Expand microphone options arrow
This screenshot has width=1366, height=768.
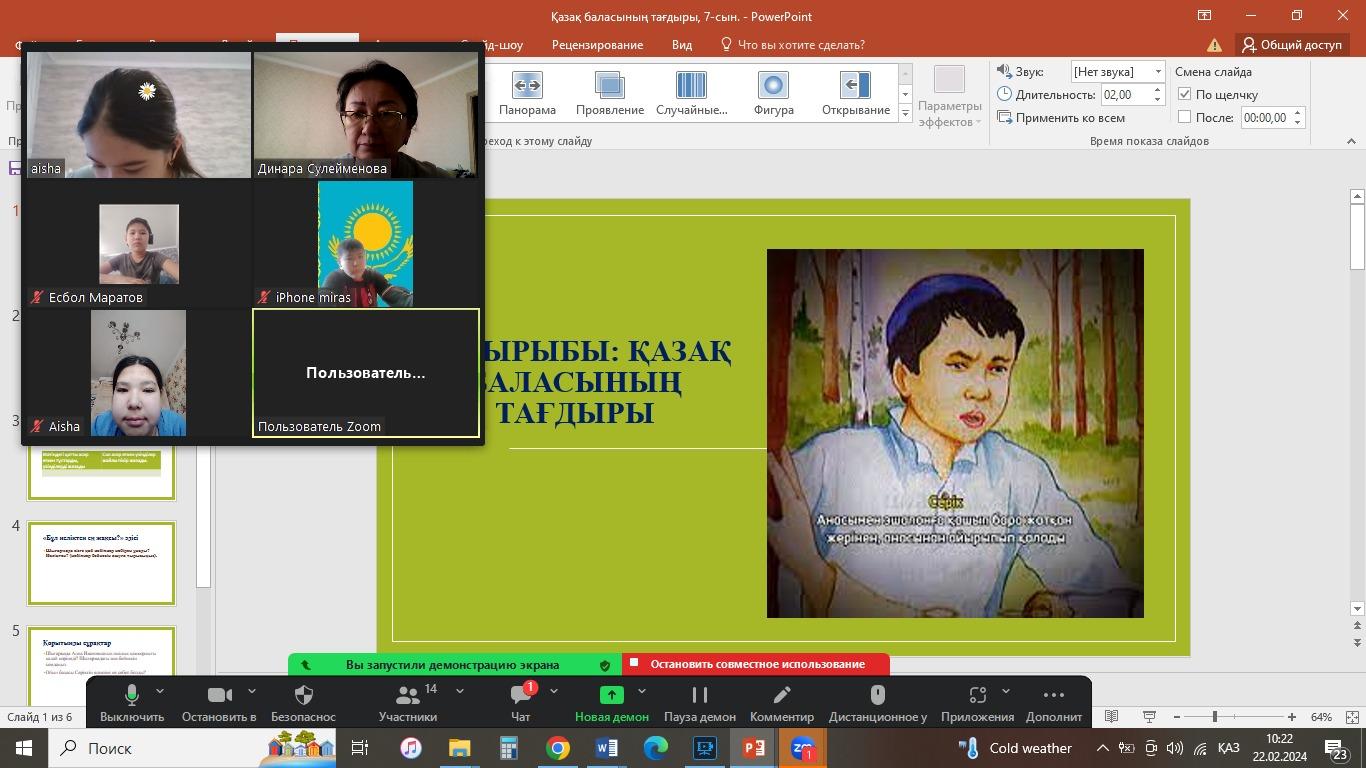coord(159,691)
